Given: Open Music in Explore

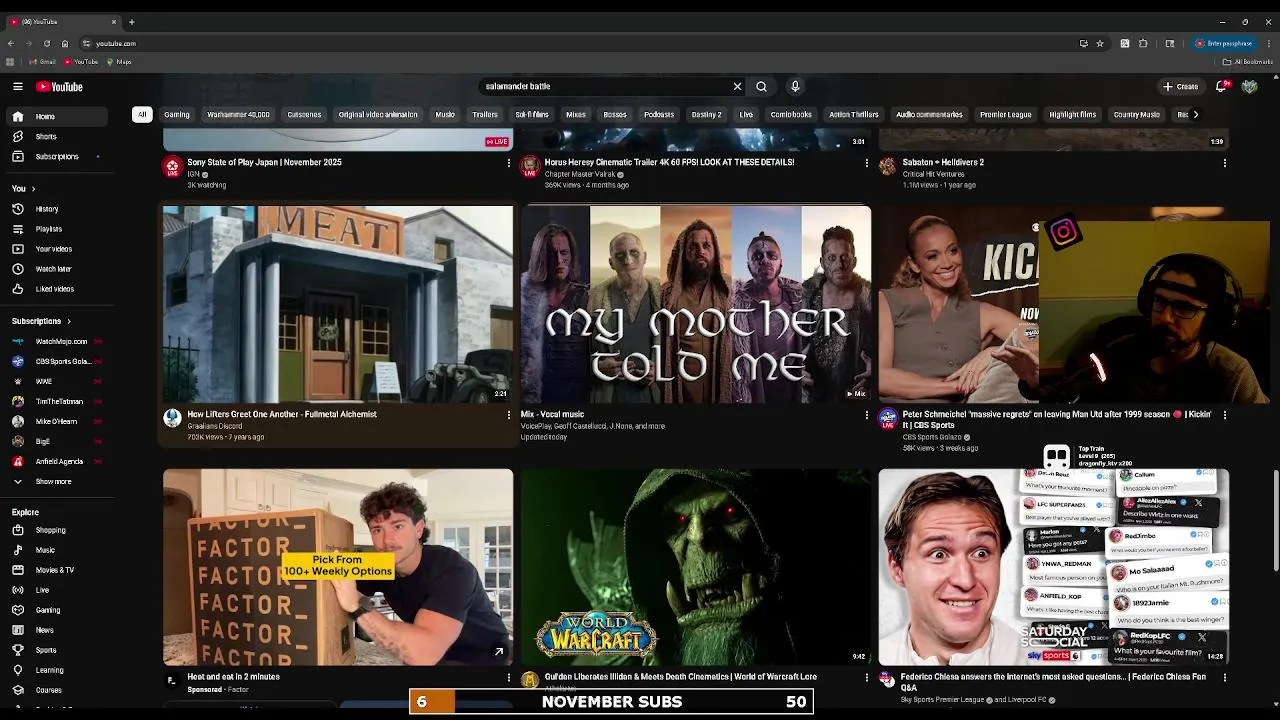Looking at the screenshot, I should coord(55,550).
